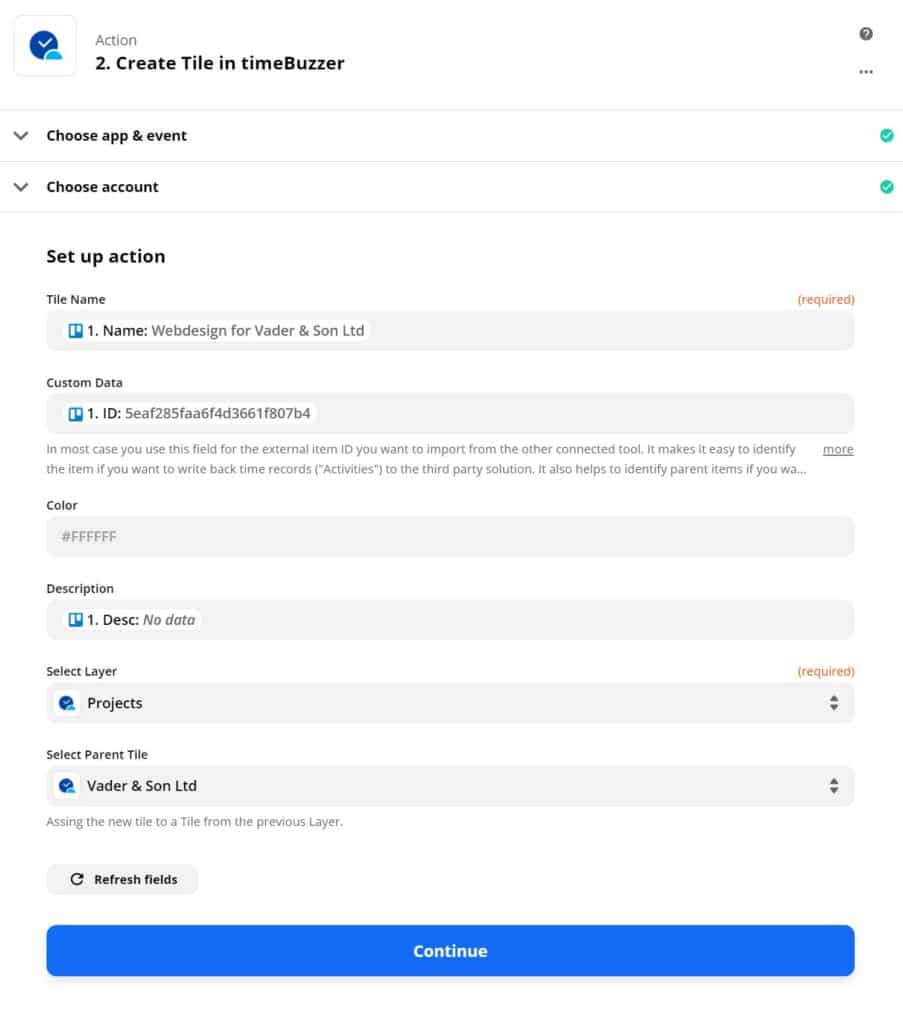Click the Color field showing #FFFFFF
The image size is (903, 1024).
(x=450, y=536)
